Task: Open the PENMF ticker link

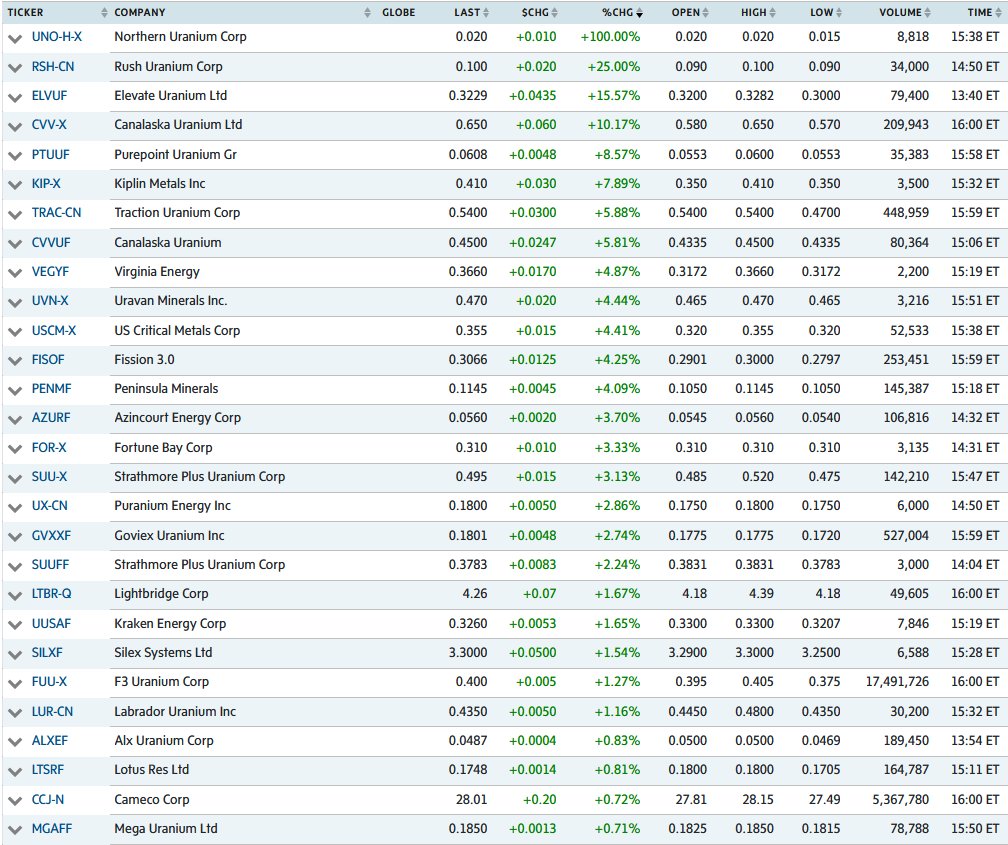Action: (x=51, y=388)
